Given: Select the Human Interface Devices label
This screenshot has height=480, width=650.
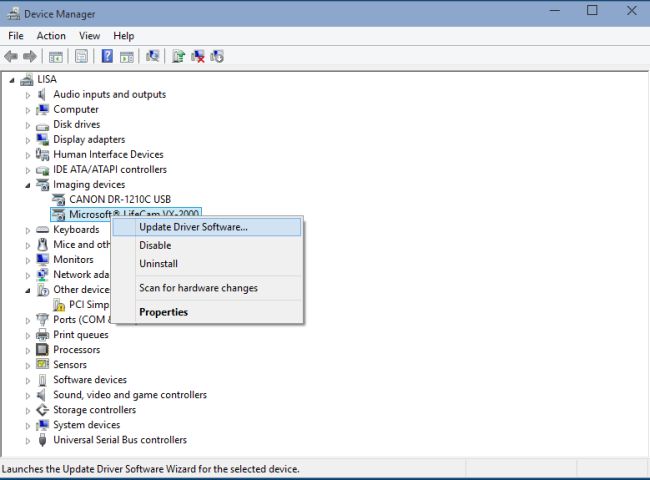Looking at the screenshot, I should pyautogui.click(x=108, y=155).
